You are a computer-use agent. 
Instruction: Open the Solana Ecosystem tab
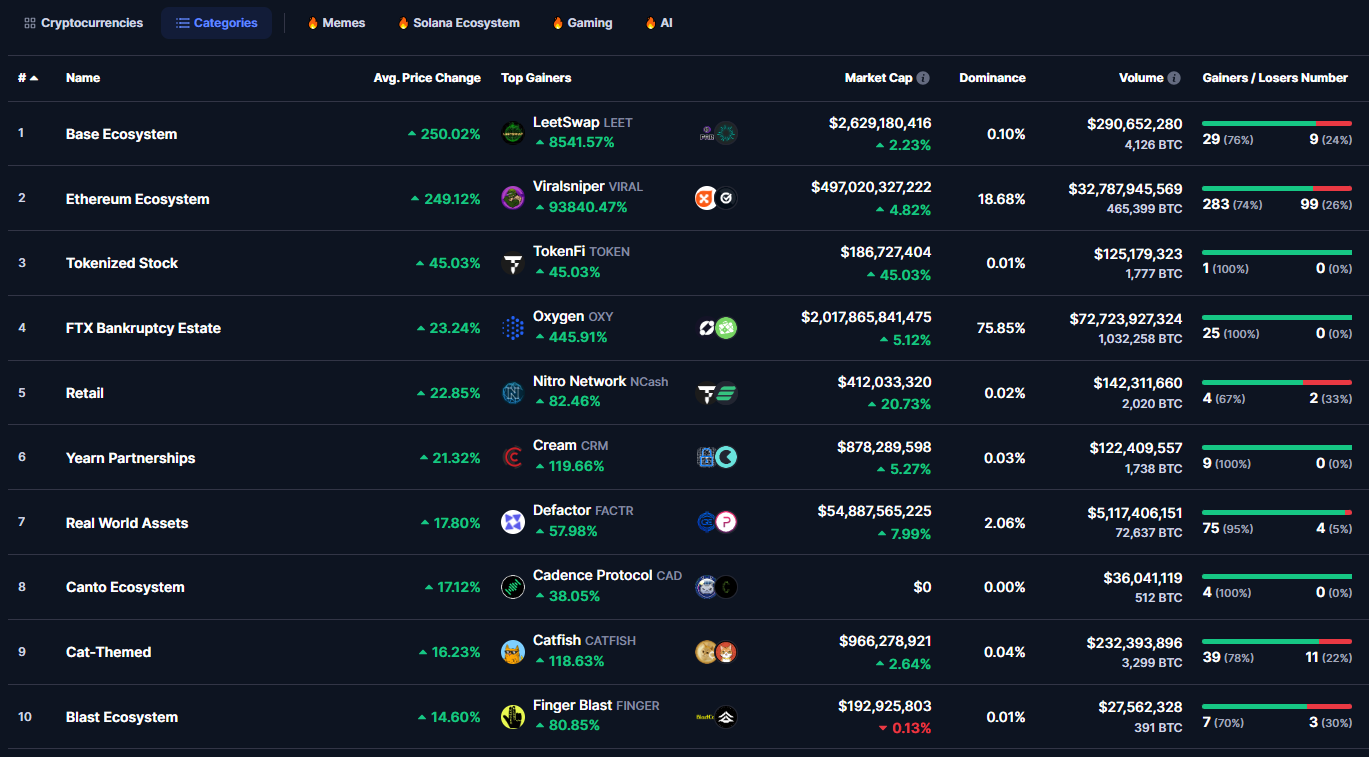458,23
